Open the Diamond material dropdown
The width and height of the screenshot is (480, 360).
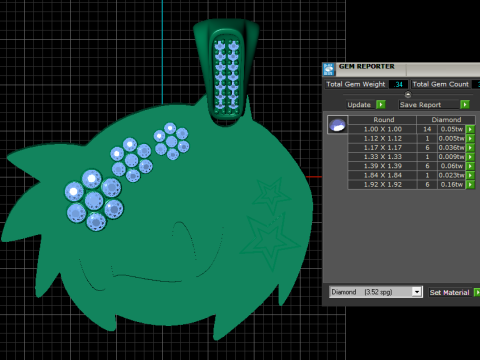(x=417, y=292)
